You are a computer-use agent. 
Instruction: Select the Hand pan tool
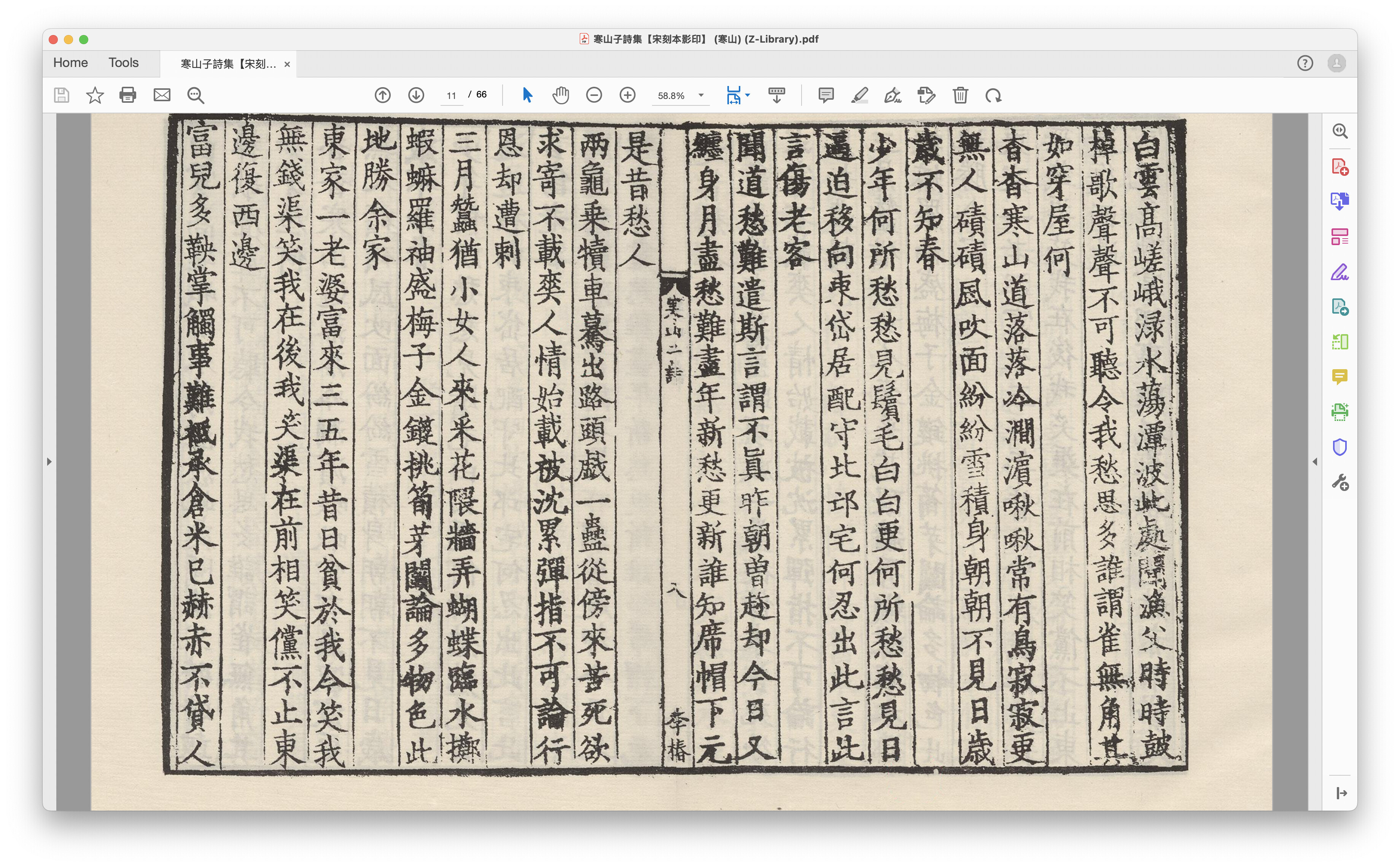tap(560, 95)
